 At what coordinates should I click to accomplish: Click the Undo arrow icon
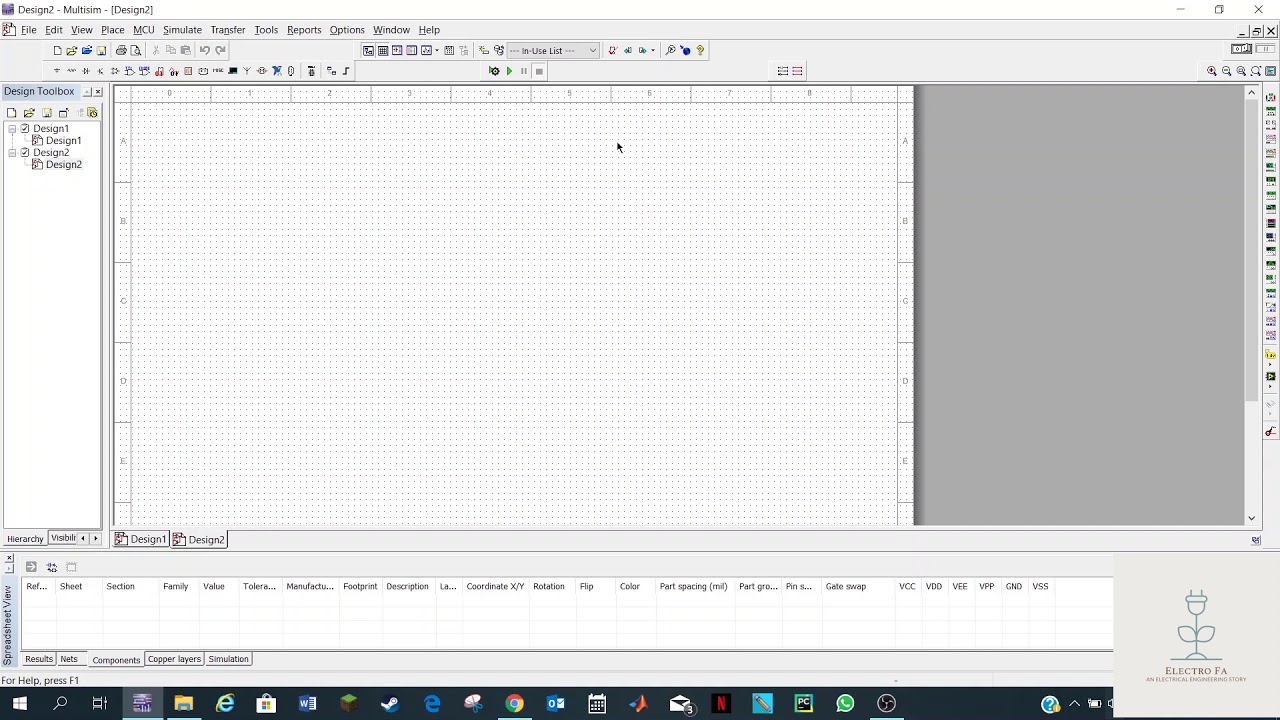pos(205,50)
